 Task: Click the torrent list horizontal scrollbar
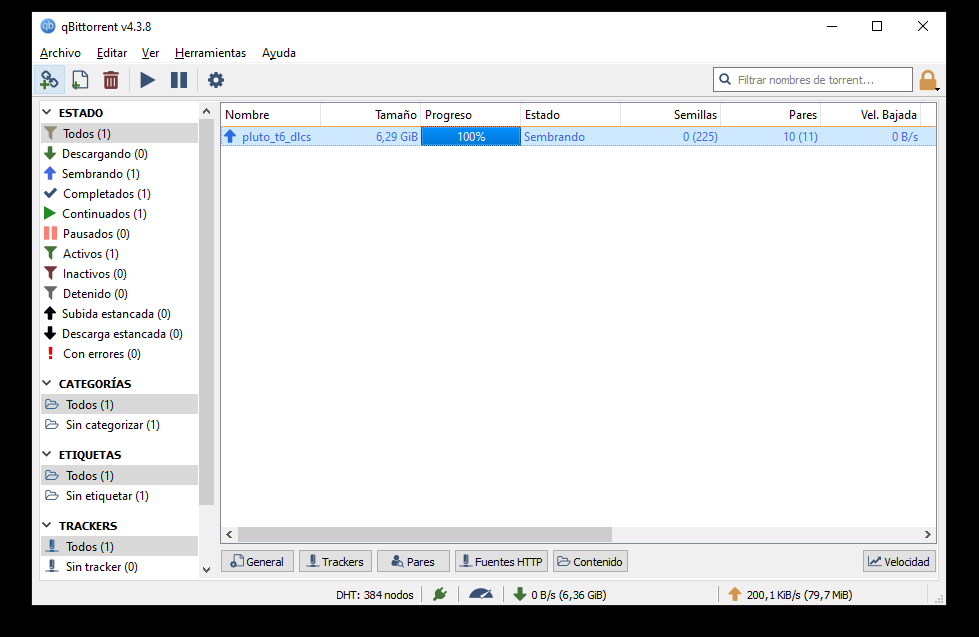pyautogui.click(x=425, y=535)
